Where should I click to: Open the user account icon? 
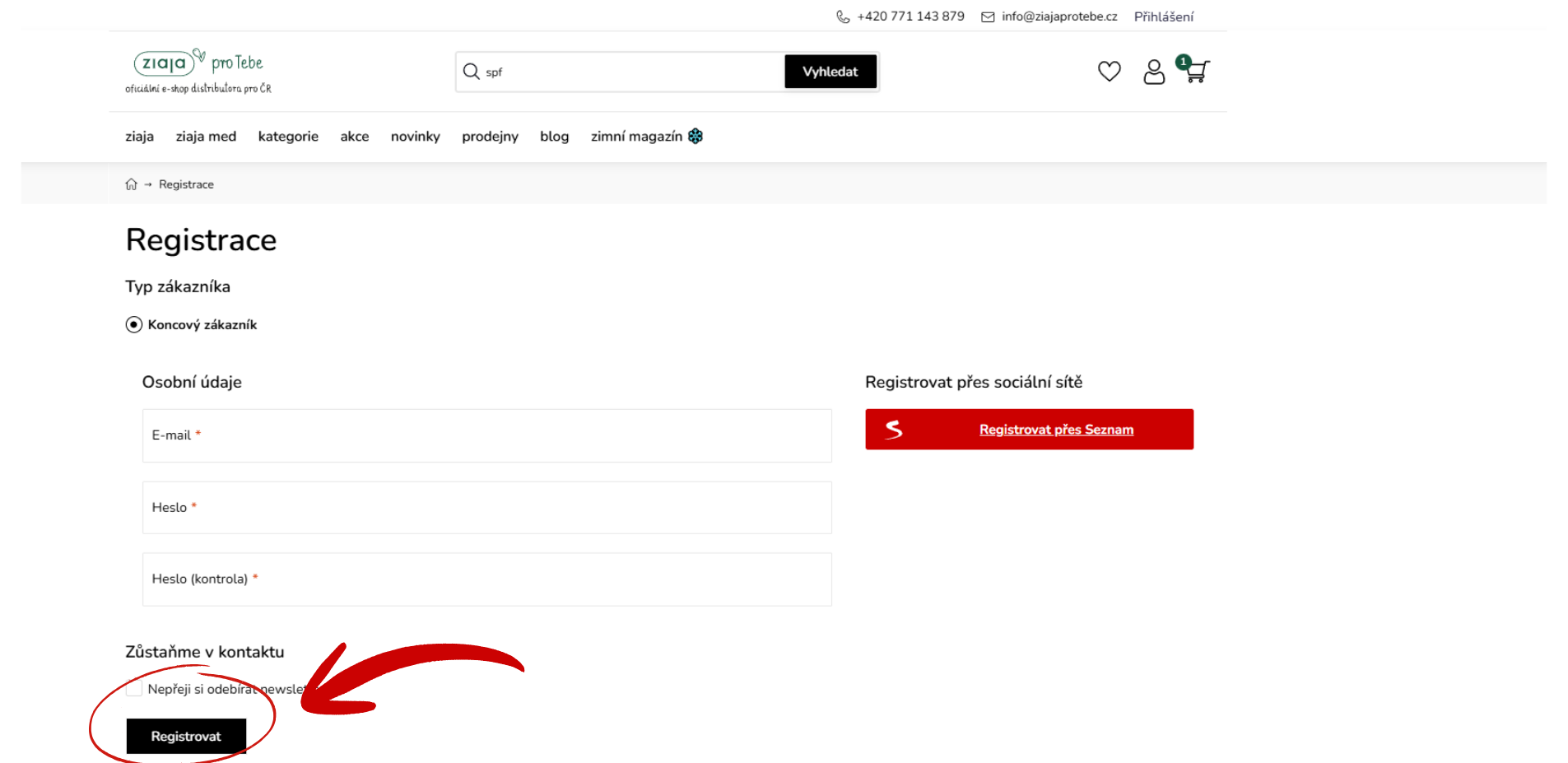pos(1154,72)
